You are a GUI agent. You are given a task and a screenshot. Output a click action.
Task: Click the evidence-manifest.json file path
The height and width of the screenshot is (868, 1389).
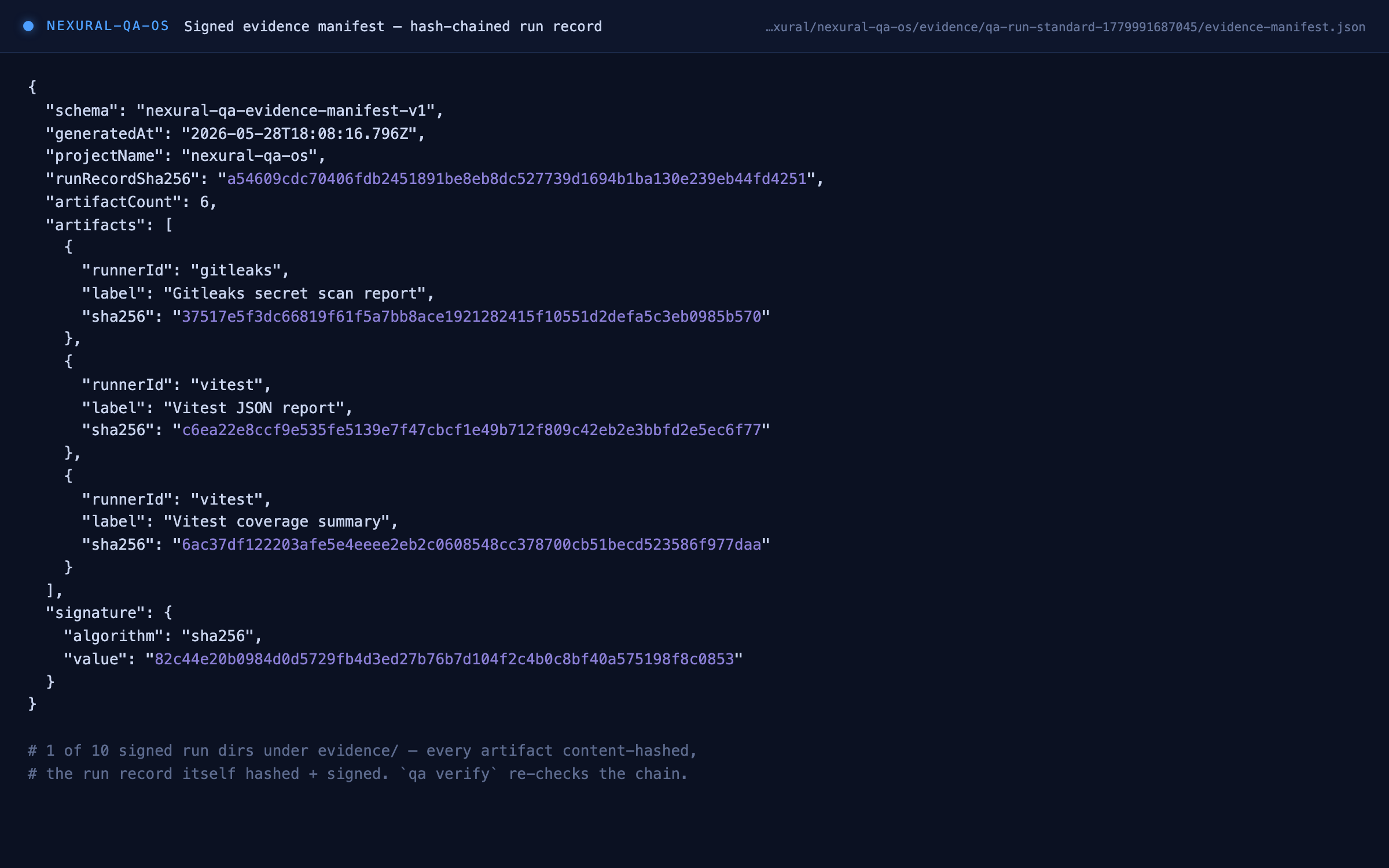point(1065,27)
